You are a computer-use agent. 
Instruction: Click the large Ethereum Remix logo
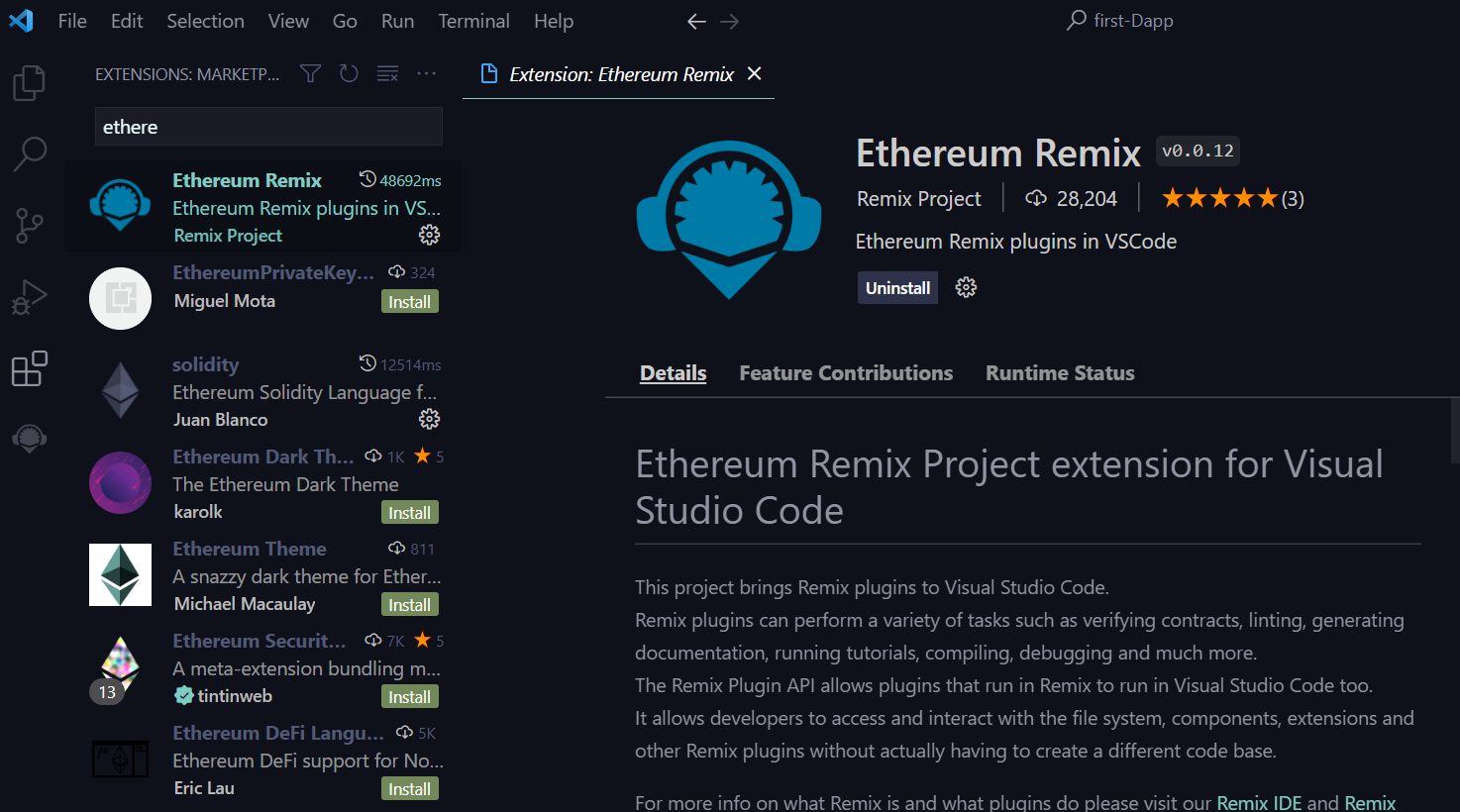pyautogui.click(x=729, y=220)
